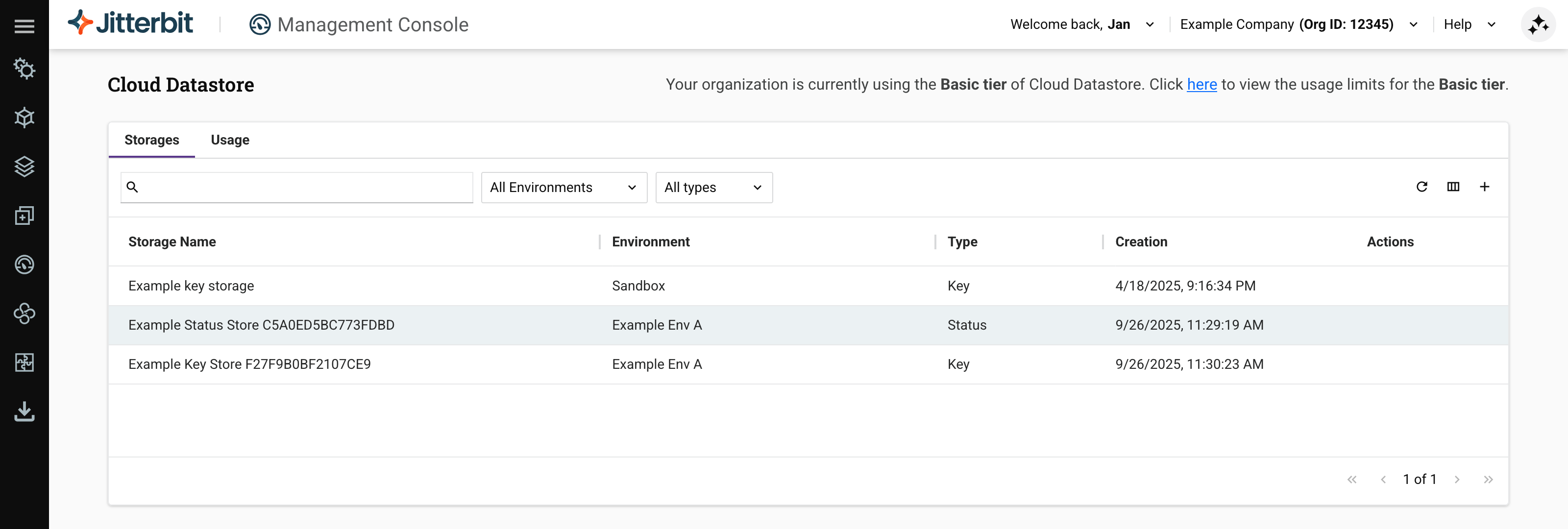Image resolution: width=1568 pixels, height=529 pixels.
Task: Refresh the storages list
Action: (1422, 187)
